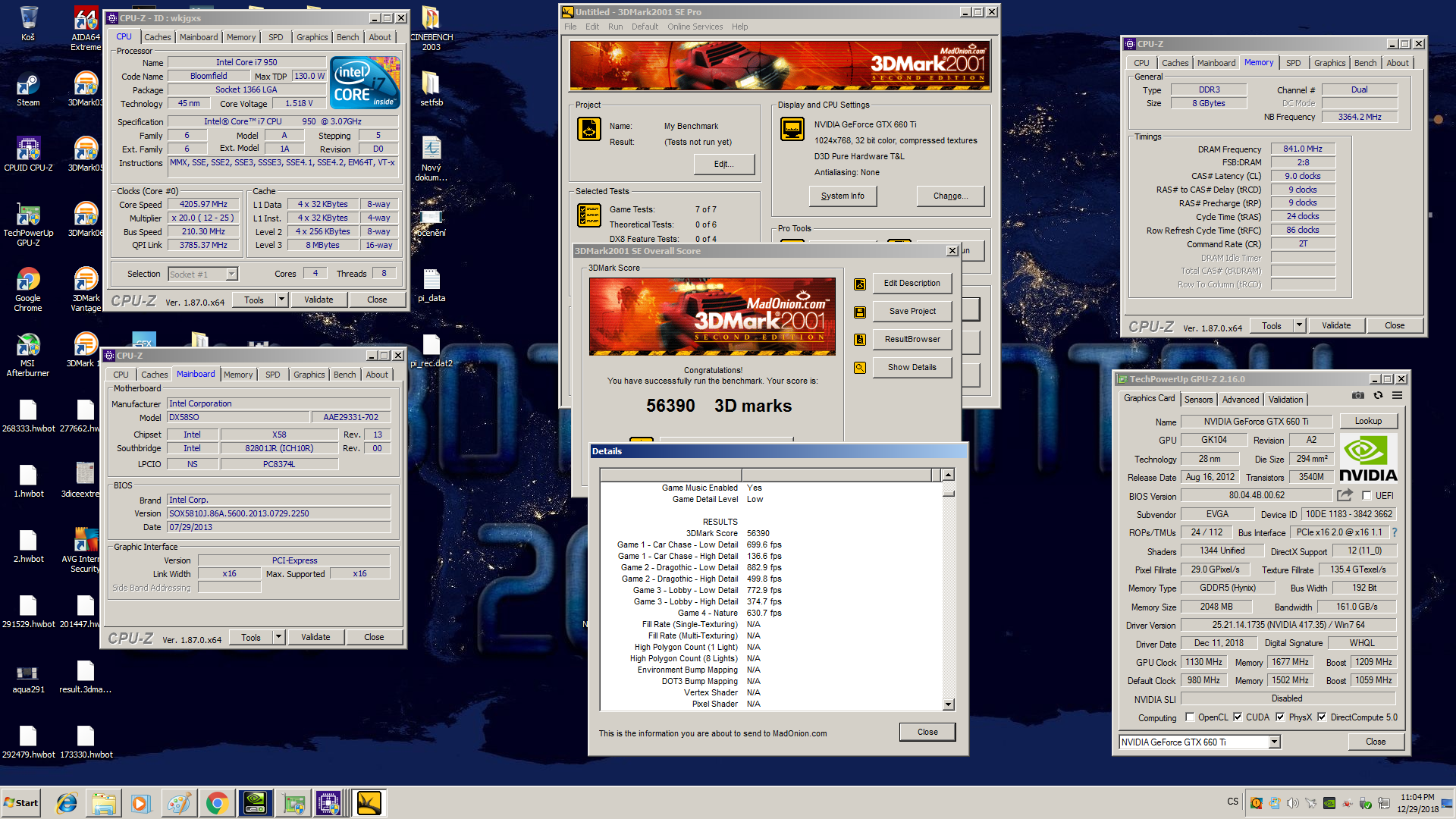The height and width of the screenshot is (819, 1456).
Task: Click the Show Details button
Action: click(912, 368)
